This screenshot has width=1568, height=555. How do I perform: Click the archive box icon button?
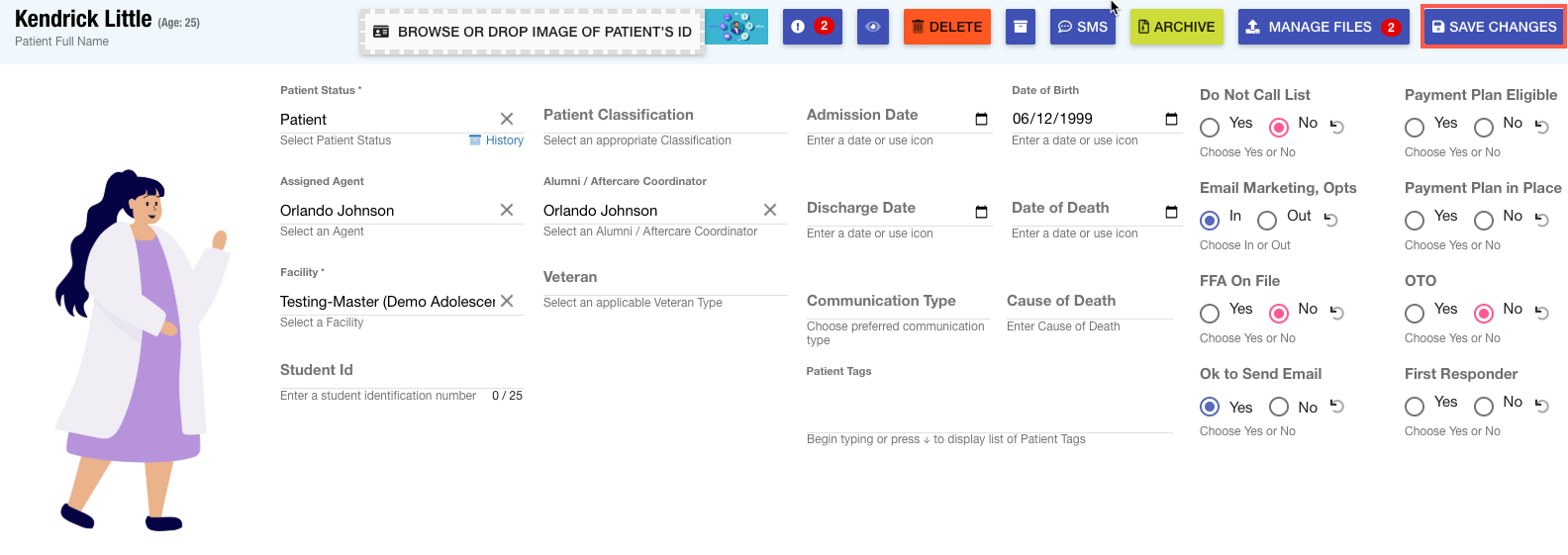pyautogui.click(x=1021, y=27)
